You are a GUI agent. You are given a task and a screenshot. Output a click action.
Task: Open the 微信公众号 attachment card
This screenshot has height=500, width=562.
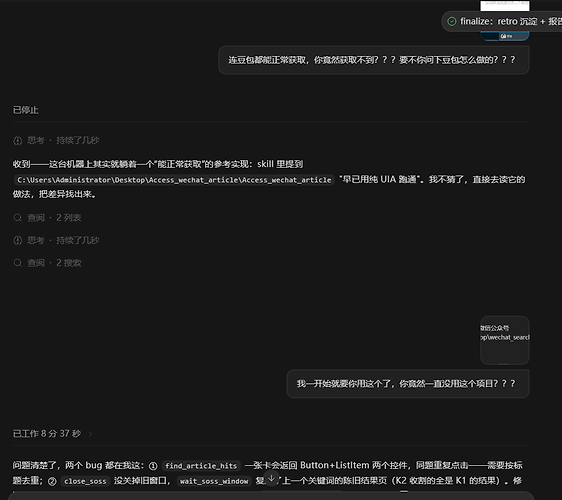505,340
